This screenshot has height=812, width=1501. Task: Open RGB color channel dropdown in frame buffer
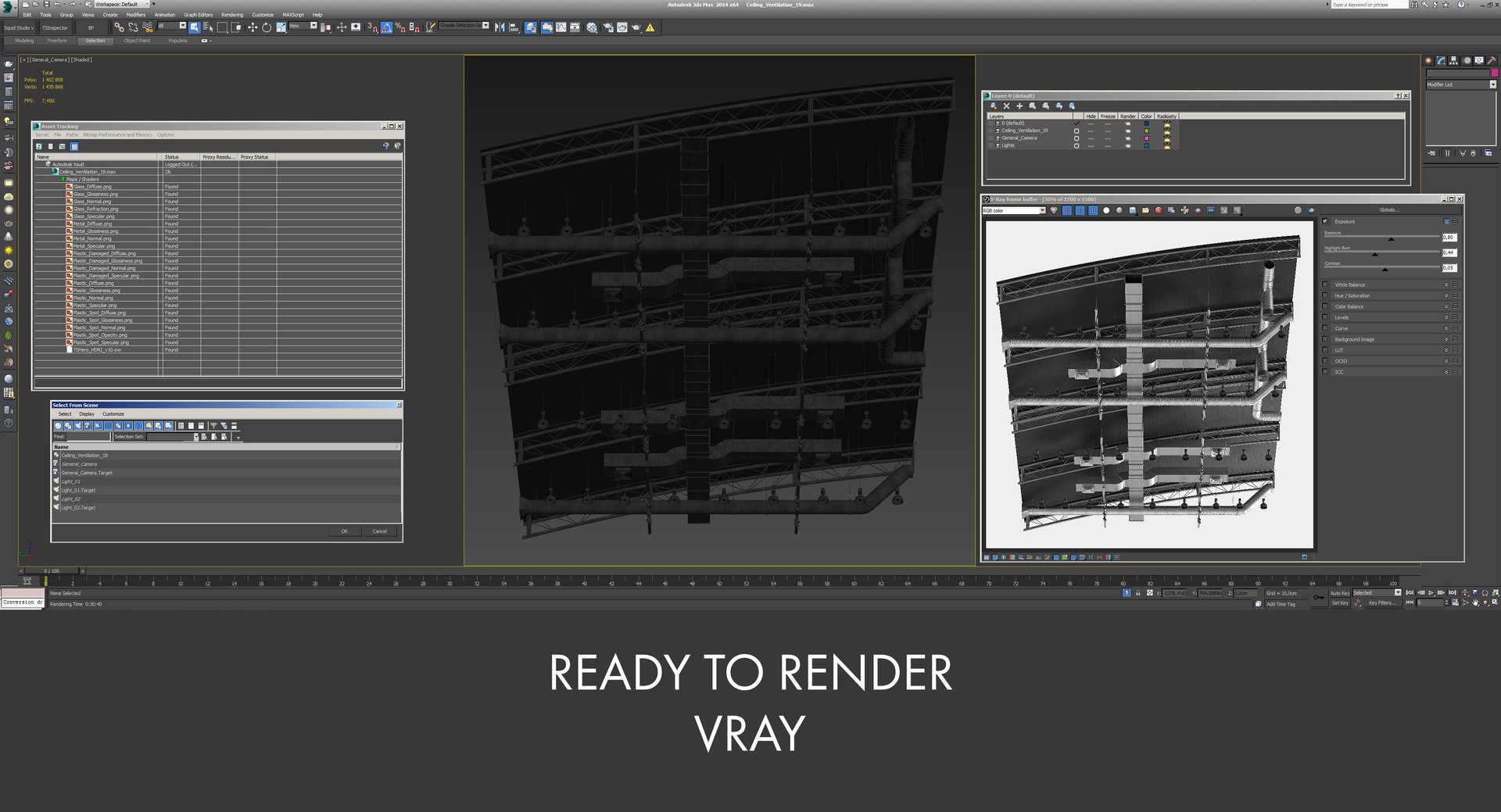point(1014,210)
